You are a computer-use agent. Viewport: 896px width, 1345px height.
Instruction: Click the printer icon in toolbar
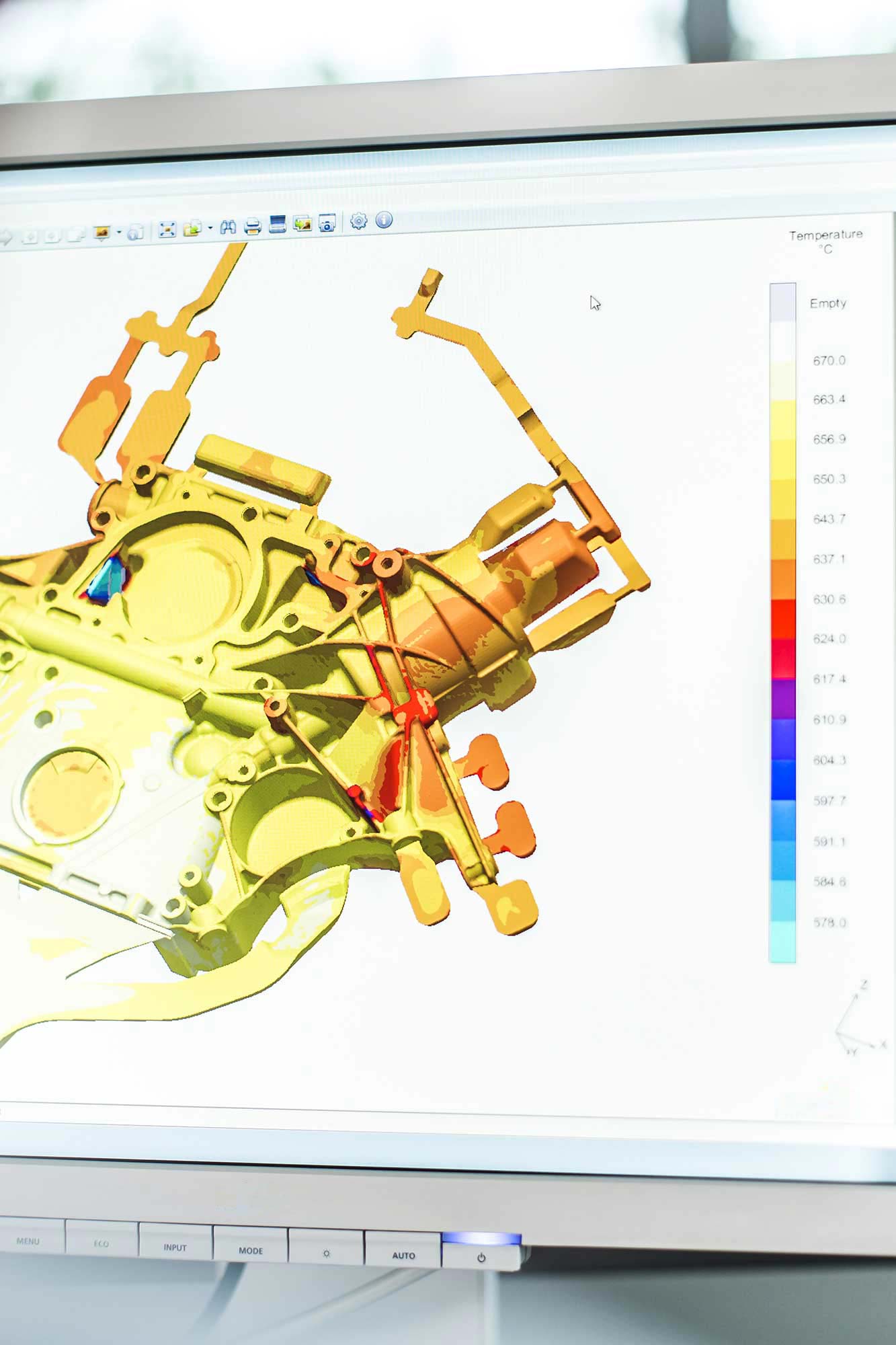(x=253, y=226)
